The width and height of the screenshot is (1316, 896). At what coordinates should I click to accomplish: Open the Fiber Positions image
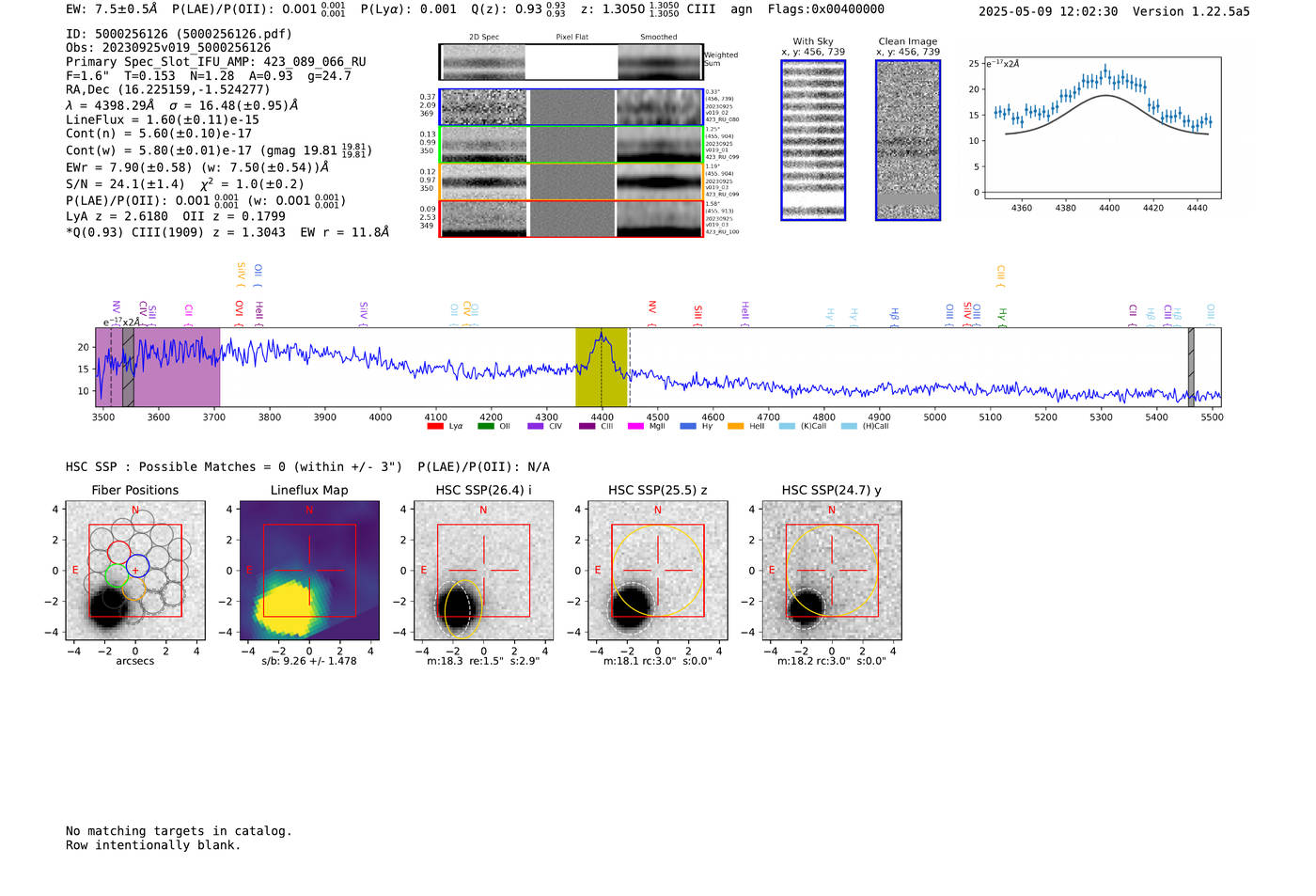135,571
